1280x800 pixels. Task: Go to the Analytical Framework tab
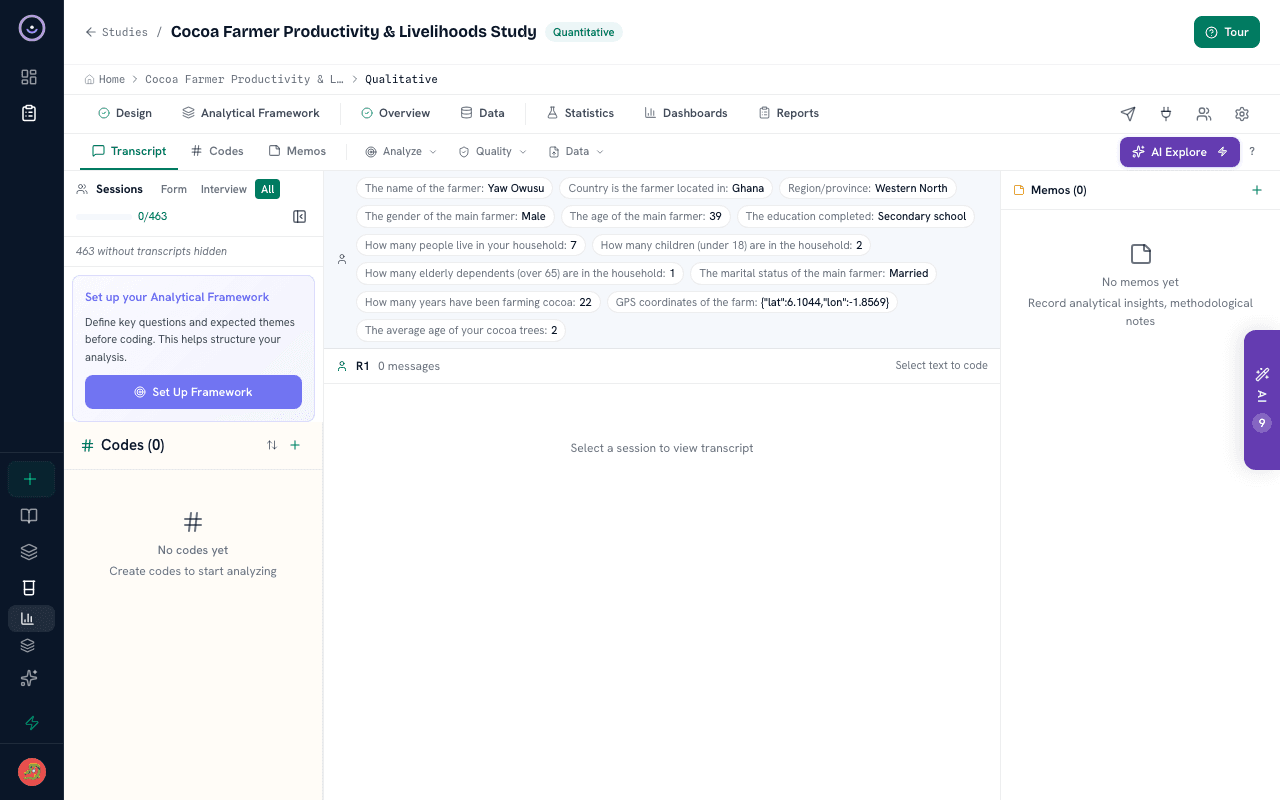coord(251,113)
